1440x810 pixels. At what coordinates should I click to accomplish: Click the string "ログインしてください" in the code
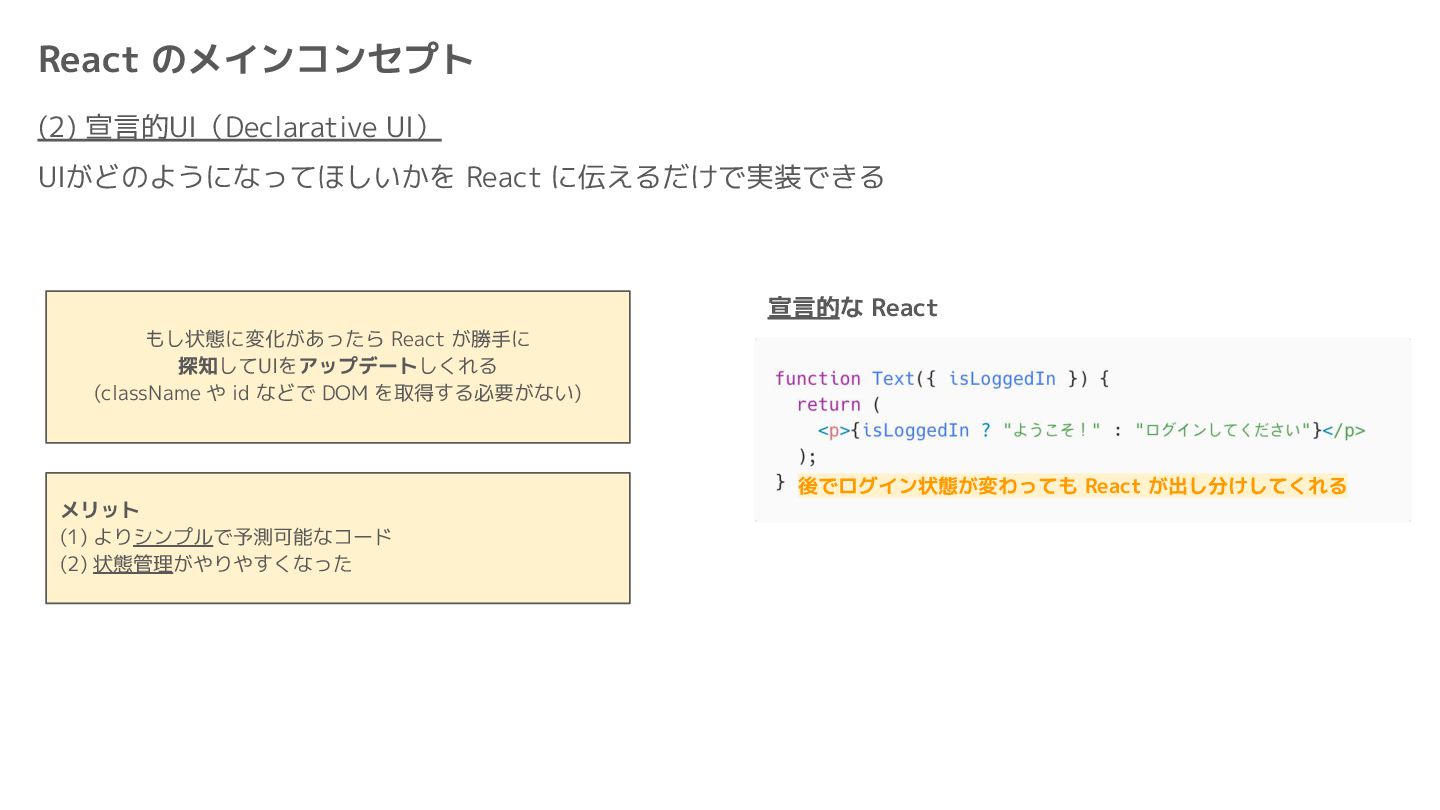(x=1223, y=431)
